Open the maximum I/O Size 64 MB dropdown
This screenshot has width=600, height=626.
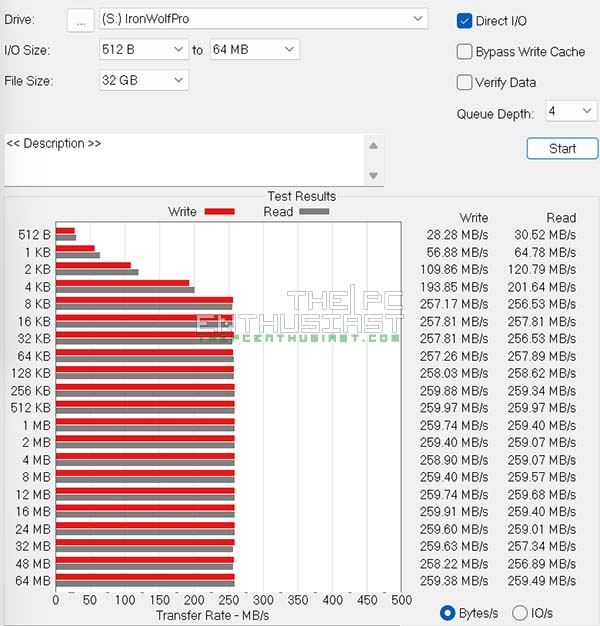click(255, 50)
